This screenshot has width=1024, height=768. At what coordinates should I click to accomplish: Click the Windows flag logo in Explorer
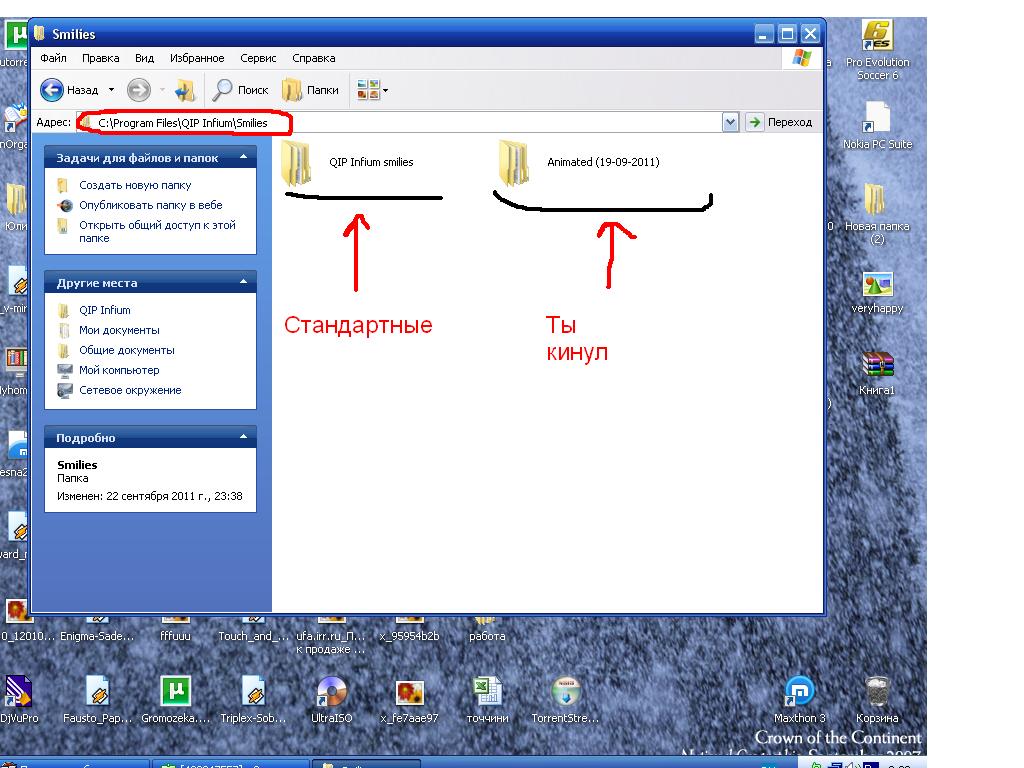801,58
